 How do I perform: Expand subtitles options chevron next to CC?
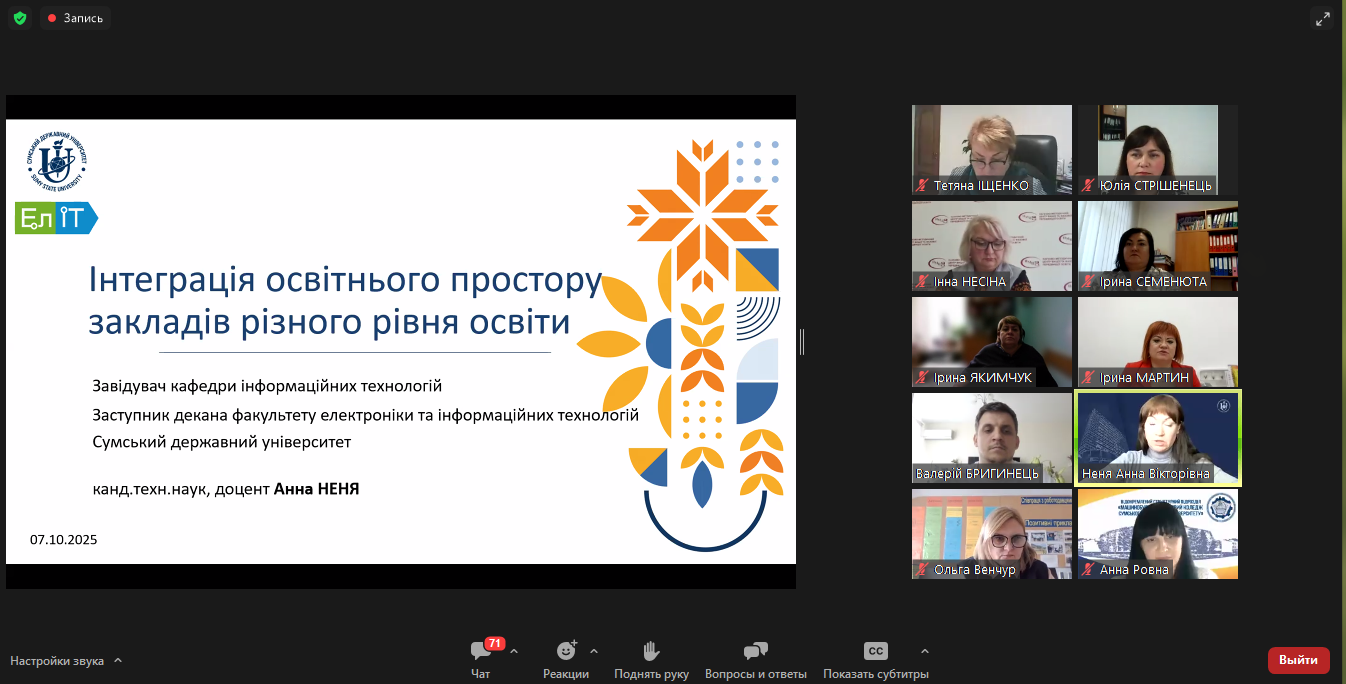924,651
